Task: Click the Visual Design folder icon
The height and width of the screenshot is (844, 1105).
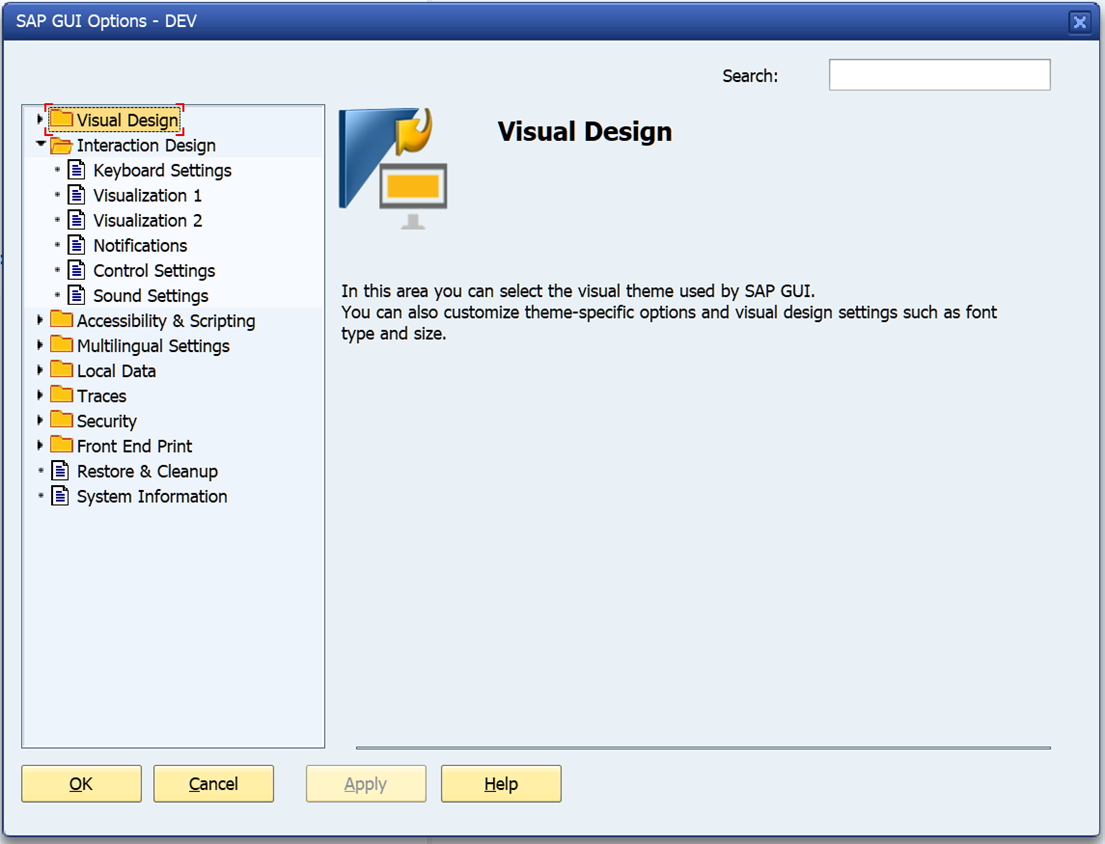Action: click(x=61, y=118)
